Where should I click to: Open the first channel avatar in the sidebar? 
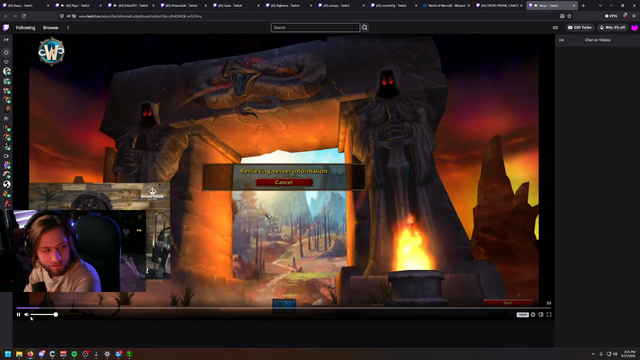point(7,71)
